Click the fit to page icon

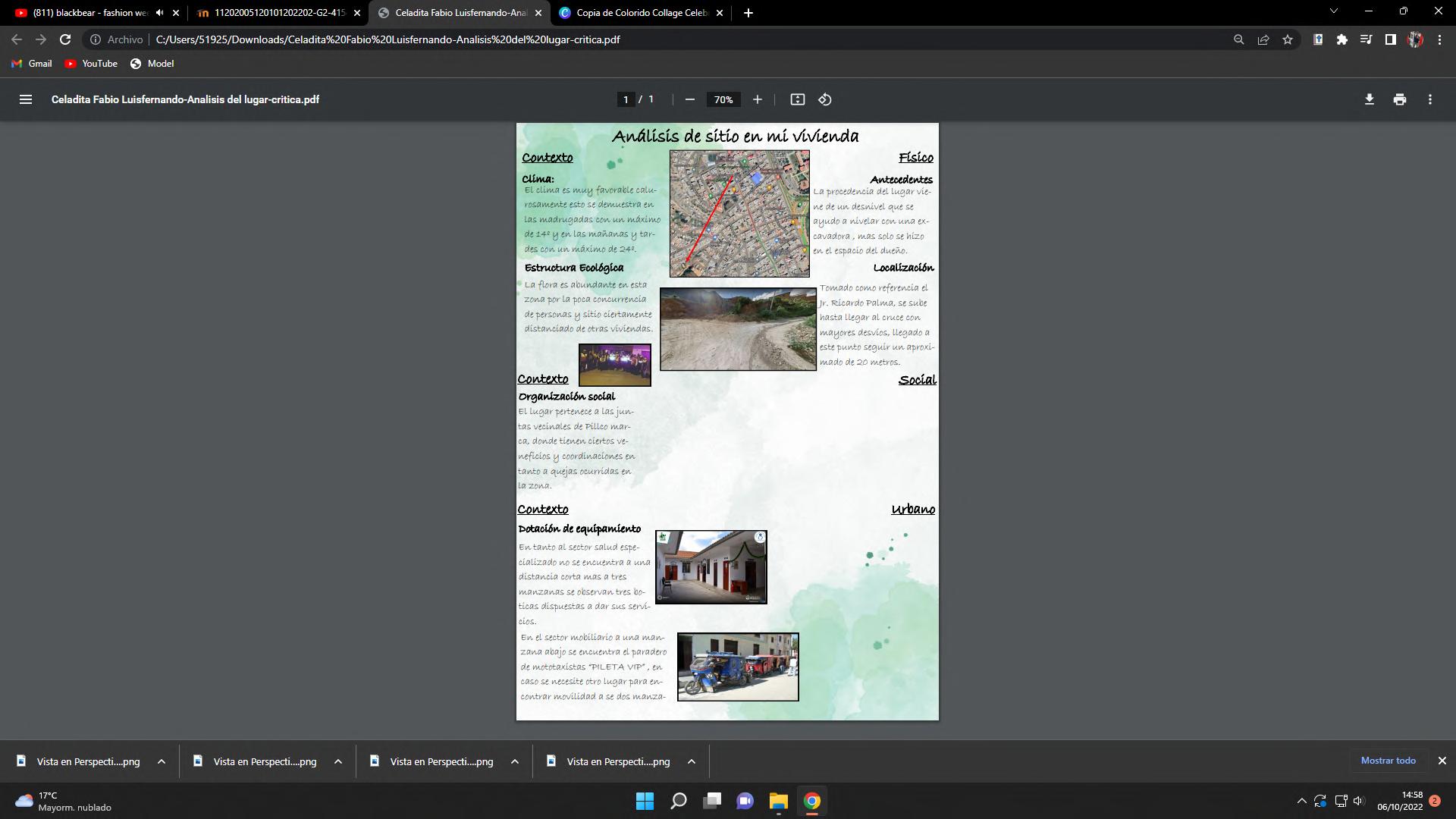(x=797, y=99)
